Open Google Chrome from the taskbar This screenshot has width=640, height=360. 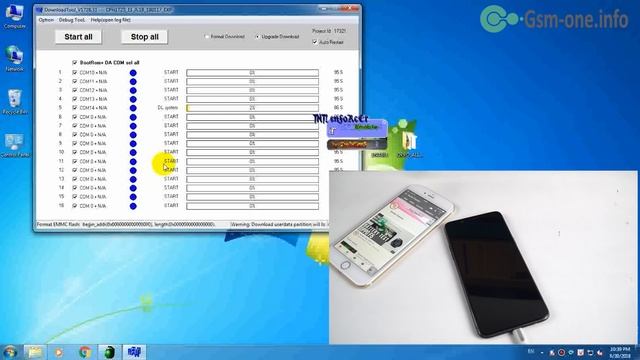click(85, 352)
